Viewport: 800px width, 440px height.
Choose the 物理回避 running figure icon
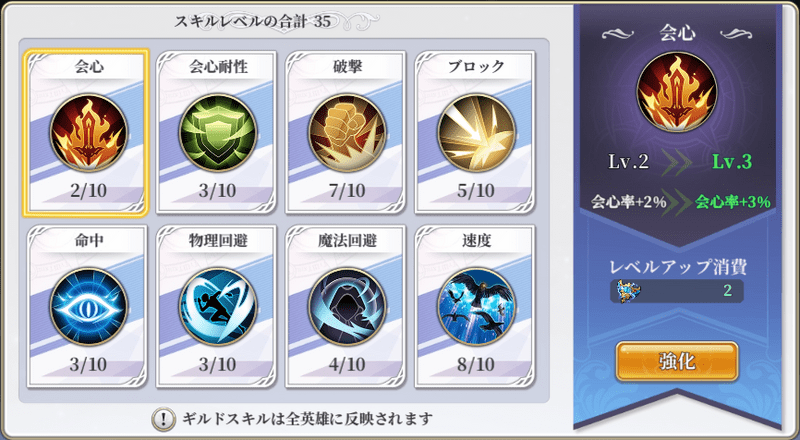[x=217, y=307]
